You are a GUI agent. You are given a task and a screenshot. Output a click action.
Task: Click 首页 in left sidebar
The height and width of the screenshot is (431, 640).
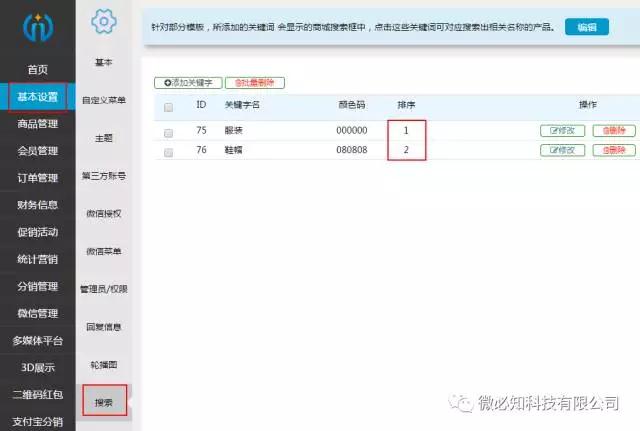pos(37,70)
